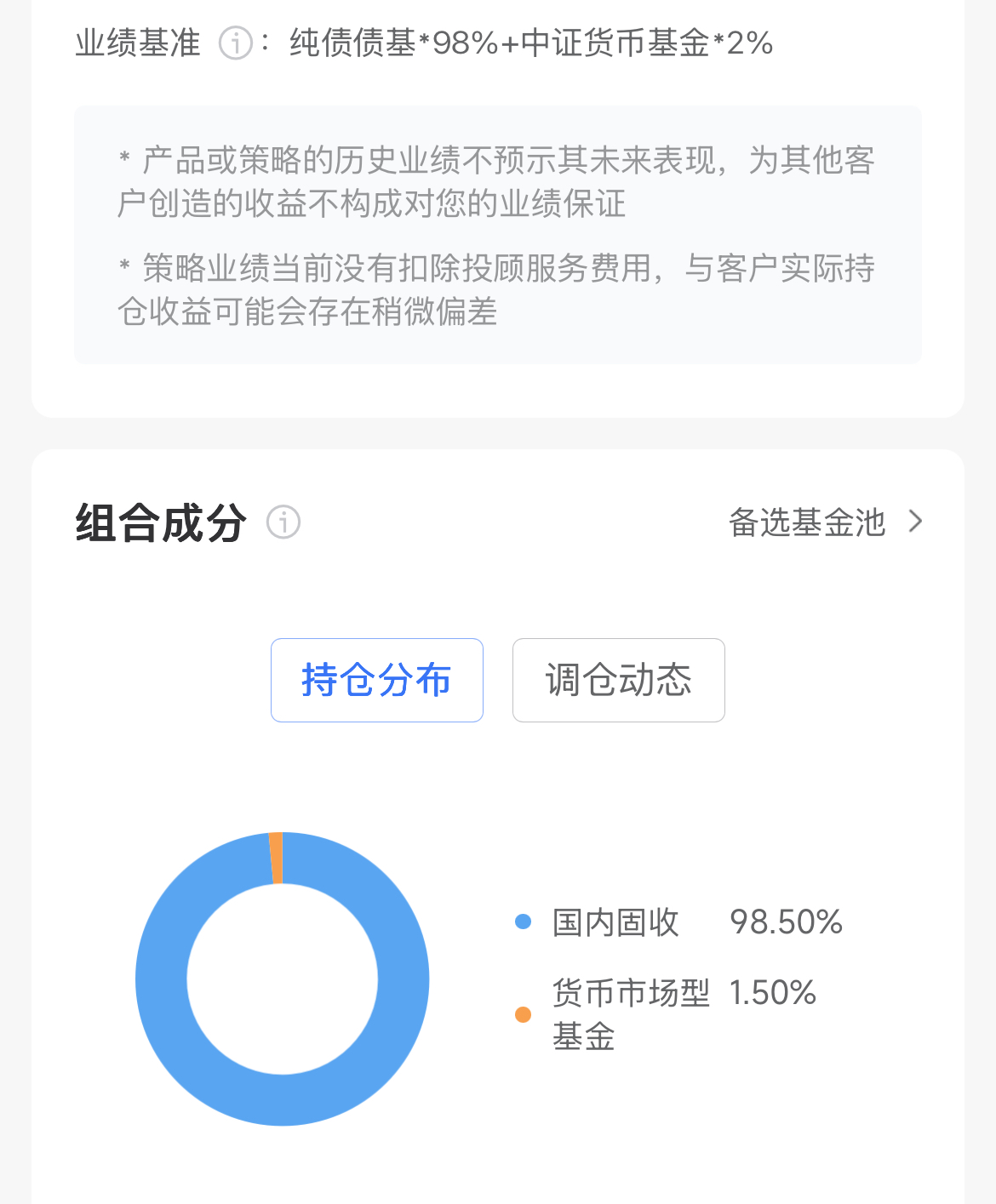996x1204 pixels.
Task: Tap the 1.50% allocation value
Action: point(772,993)
